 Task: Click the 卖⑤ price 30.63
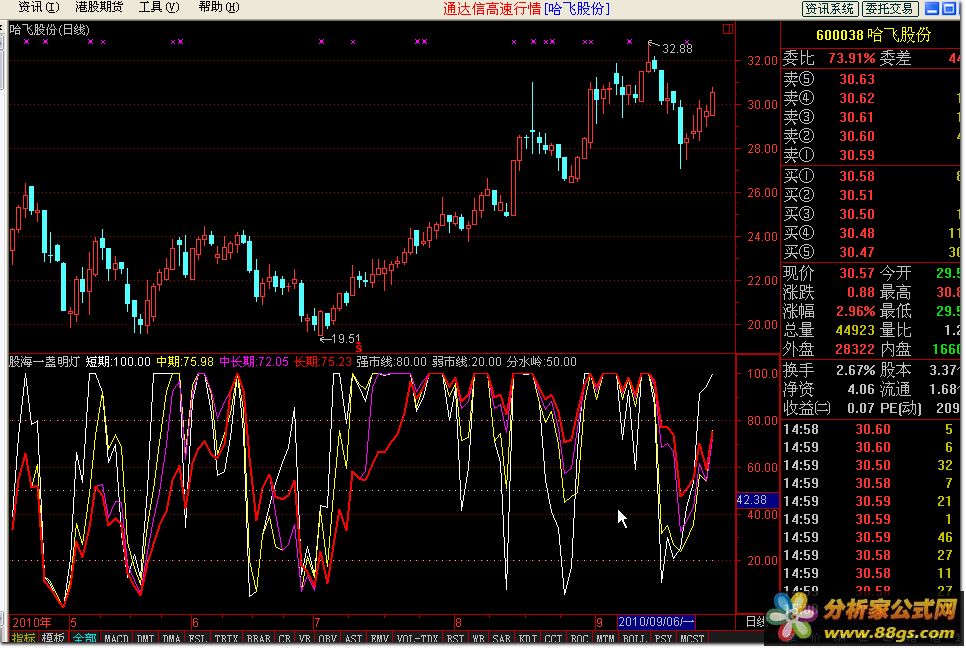857,79
